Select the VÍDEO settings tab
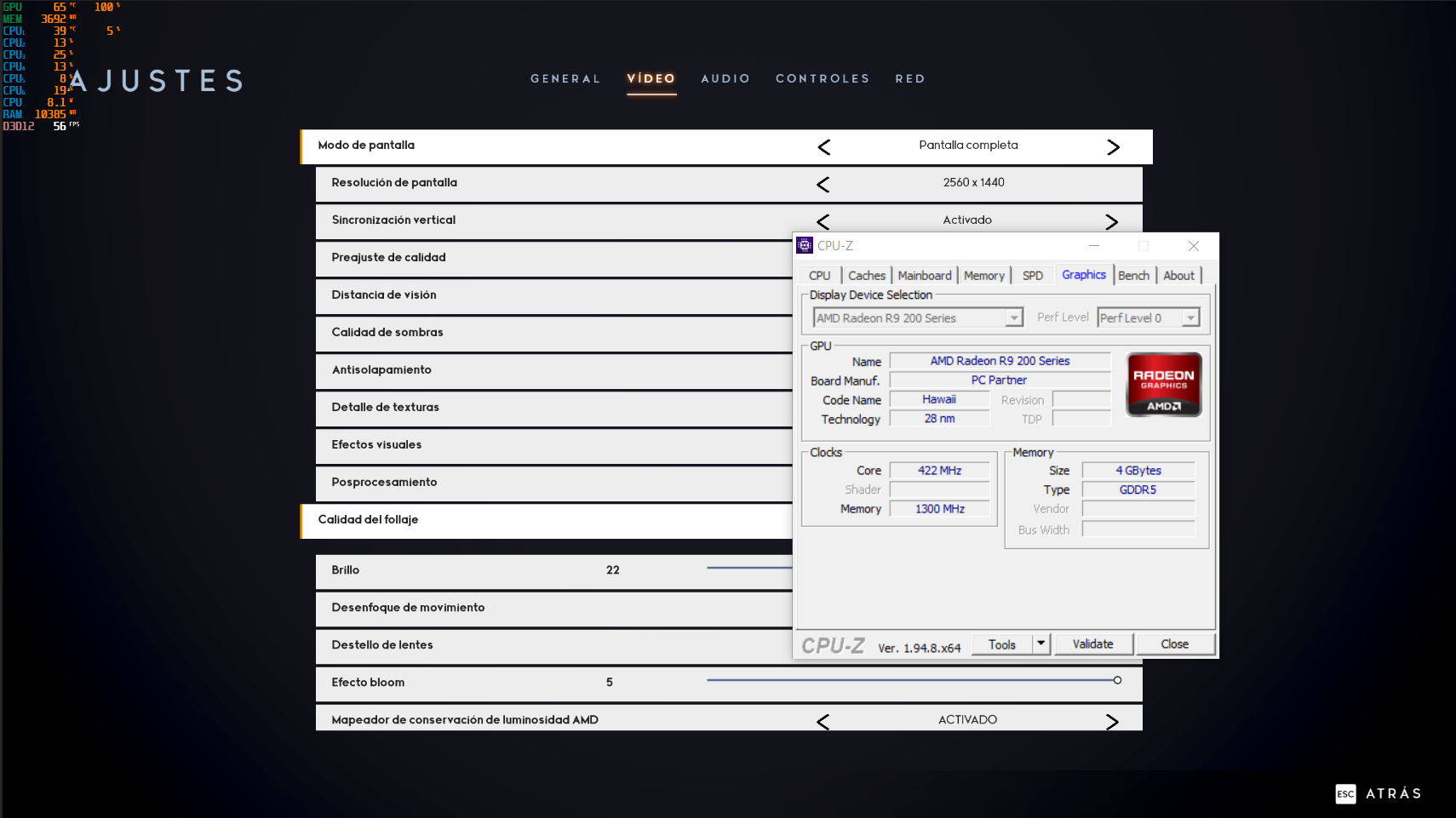Image resolution: width=1456 pixels, height=818 pixels. (651, 78)
